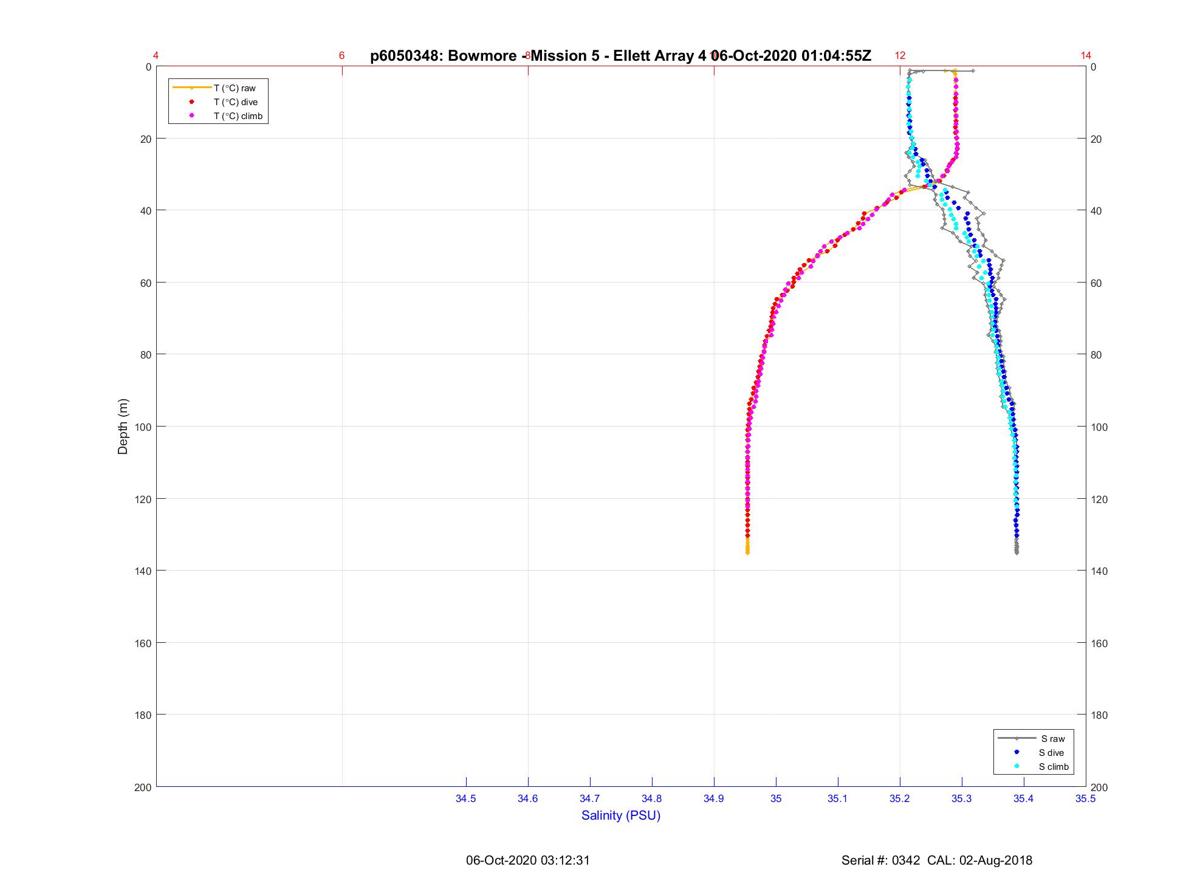Click salinity tick label '35.4'
Viewport: 1200px width, 885px height.
coord(1024,799)
